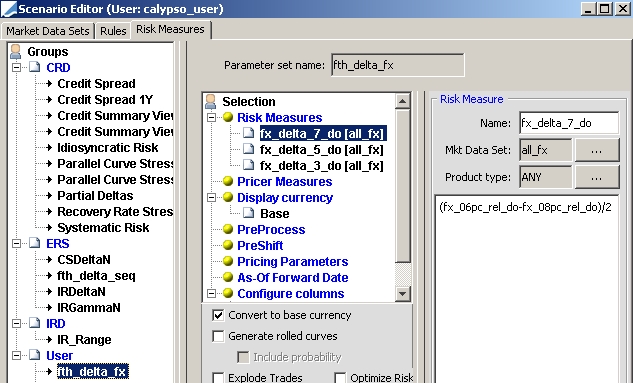Enable Generate rolled curves checkbox
Screen dimensions: 633x383
click(218, 336)
